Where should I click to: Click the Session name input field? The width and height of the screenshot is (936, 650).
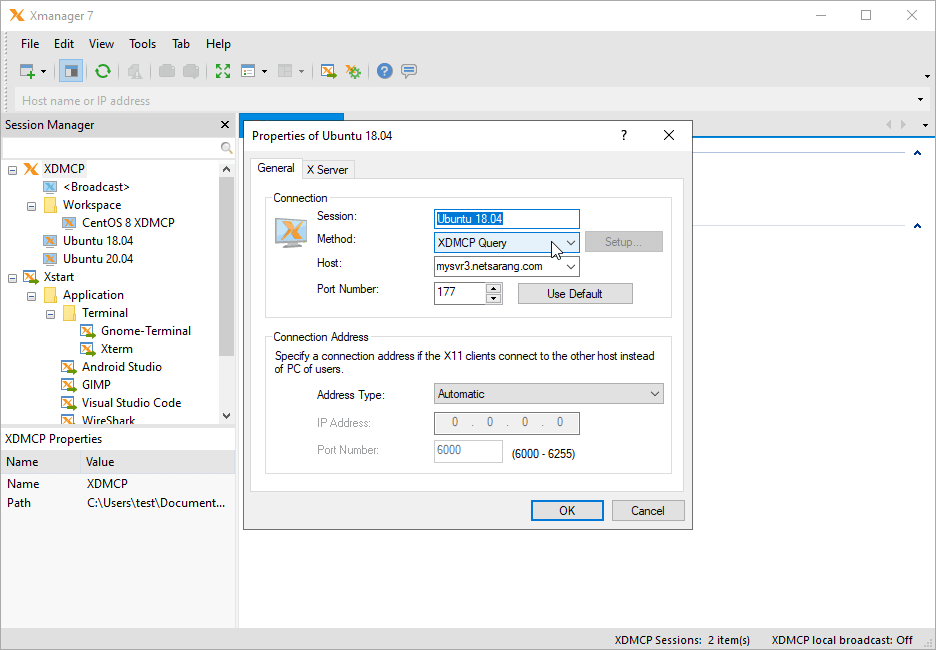tap(506, 219)
